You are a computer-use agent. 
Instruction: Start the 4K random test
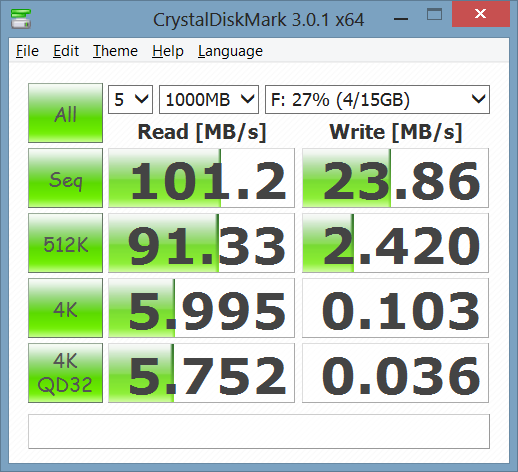pyautogui.click(x=65, y=308)
